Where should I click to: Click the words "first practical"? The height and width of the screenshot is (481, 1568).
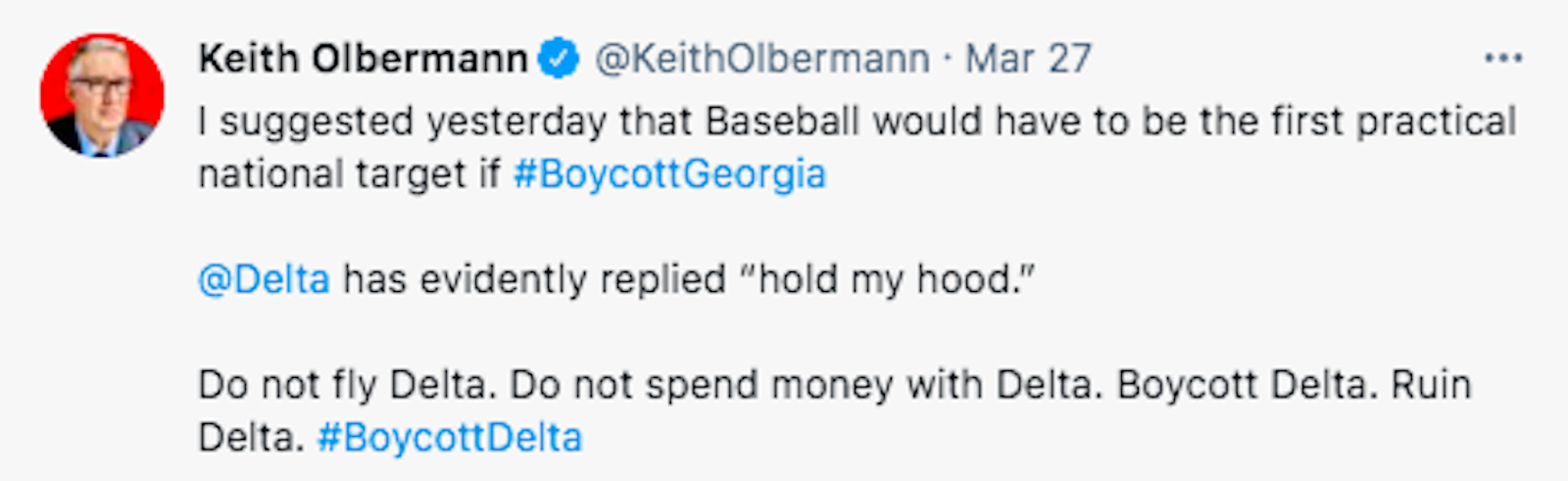click(x=1394, y=121)
